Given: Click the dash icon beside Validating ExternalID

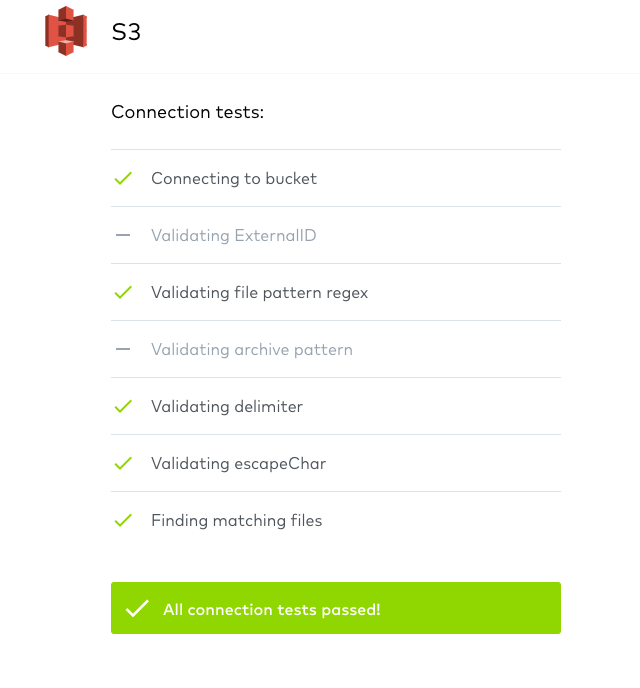Looking at the screenshot, I should point(123,236).
